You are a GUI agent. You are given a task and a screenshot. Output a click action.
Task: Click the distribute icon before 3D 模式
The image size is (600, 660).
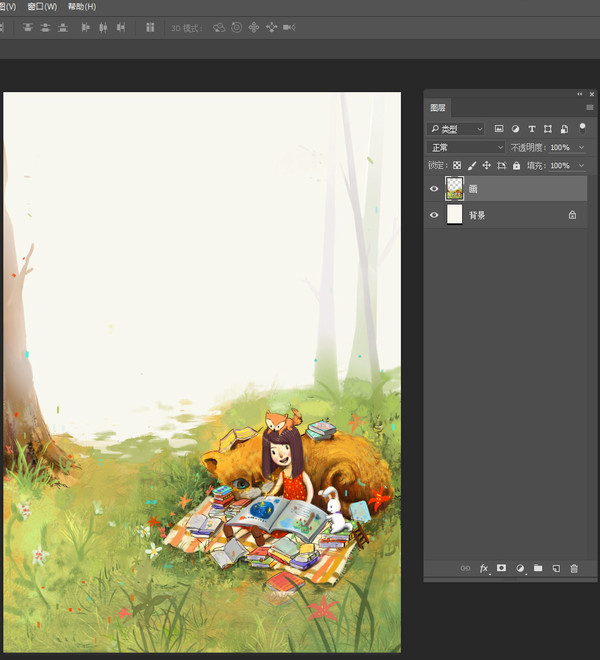coord(150,28)
